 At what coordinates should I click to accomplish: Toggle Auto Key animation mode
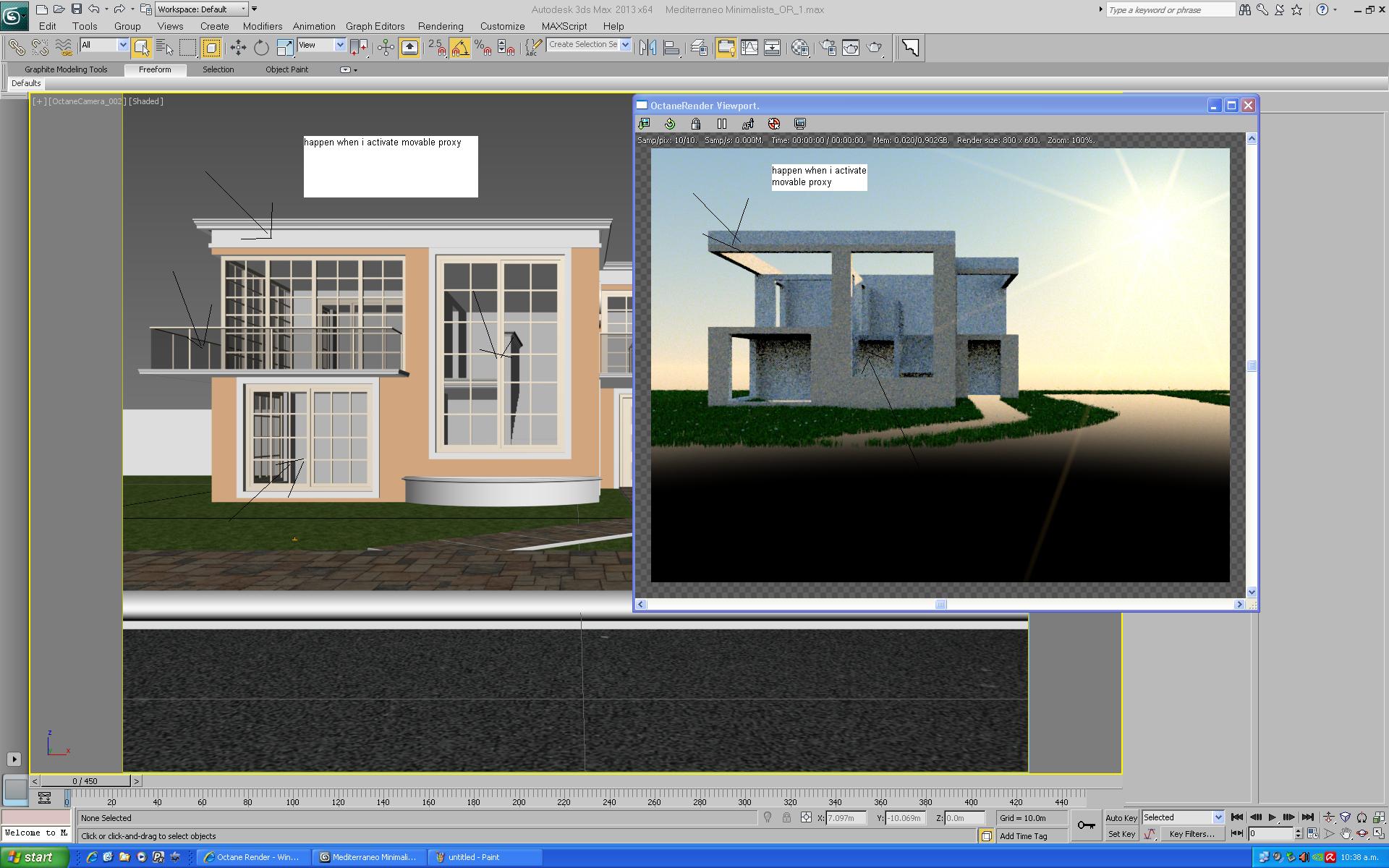pos(1121,817)
